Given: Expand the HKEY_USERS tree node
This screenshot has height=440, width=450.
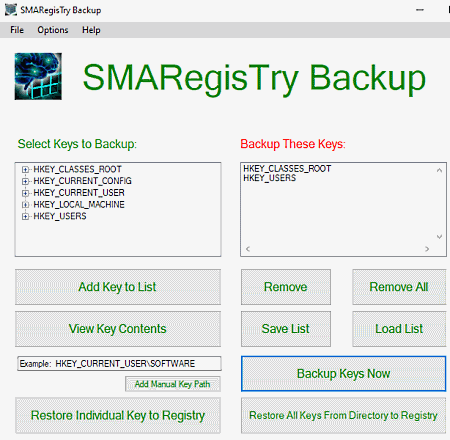Looking at the screenshot, I should point(25,217).
